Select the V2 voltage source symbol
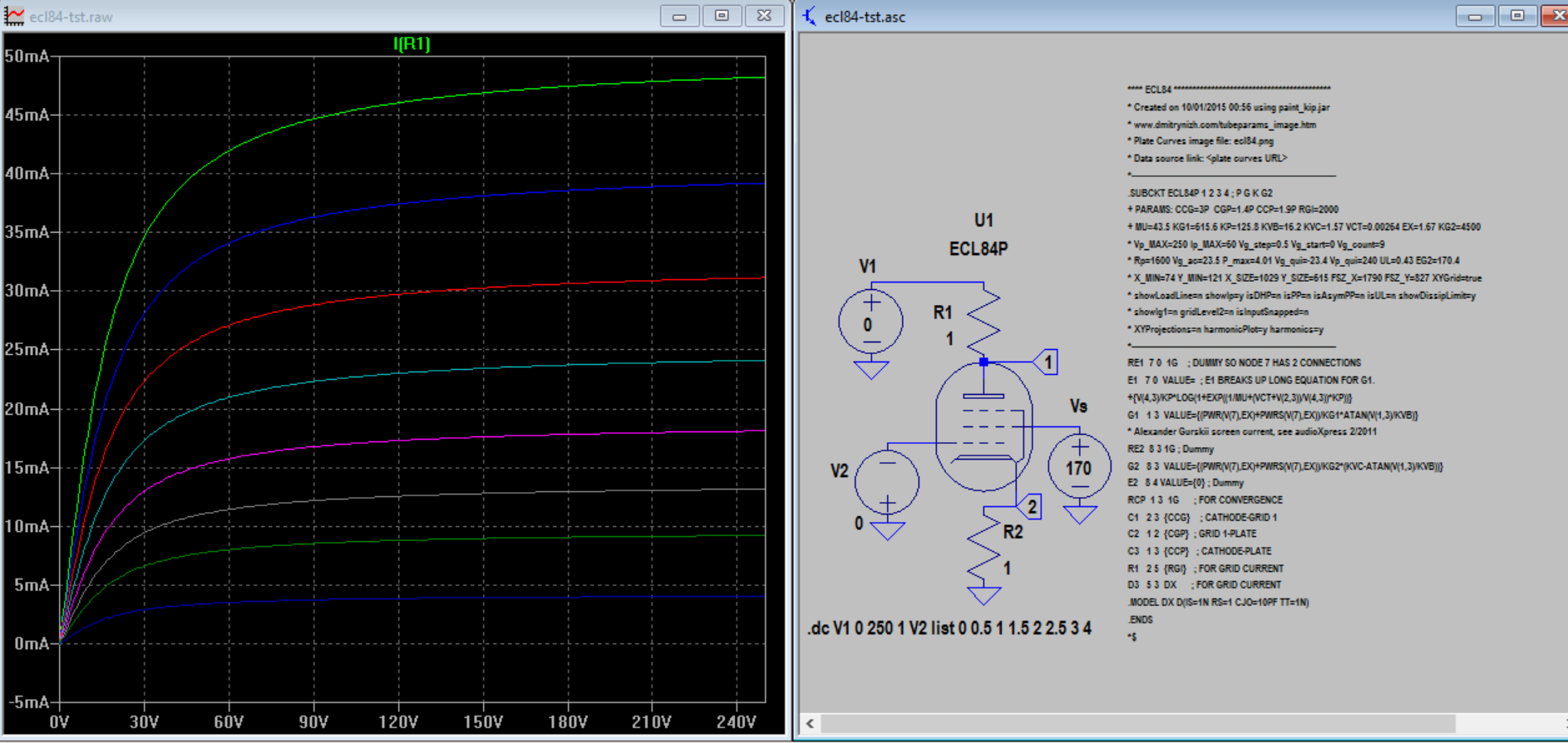The height and width of the screenshot is (743, 1568). coord(887,482)
